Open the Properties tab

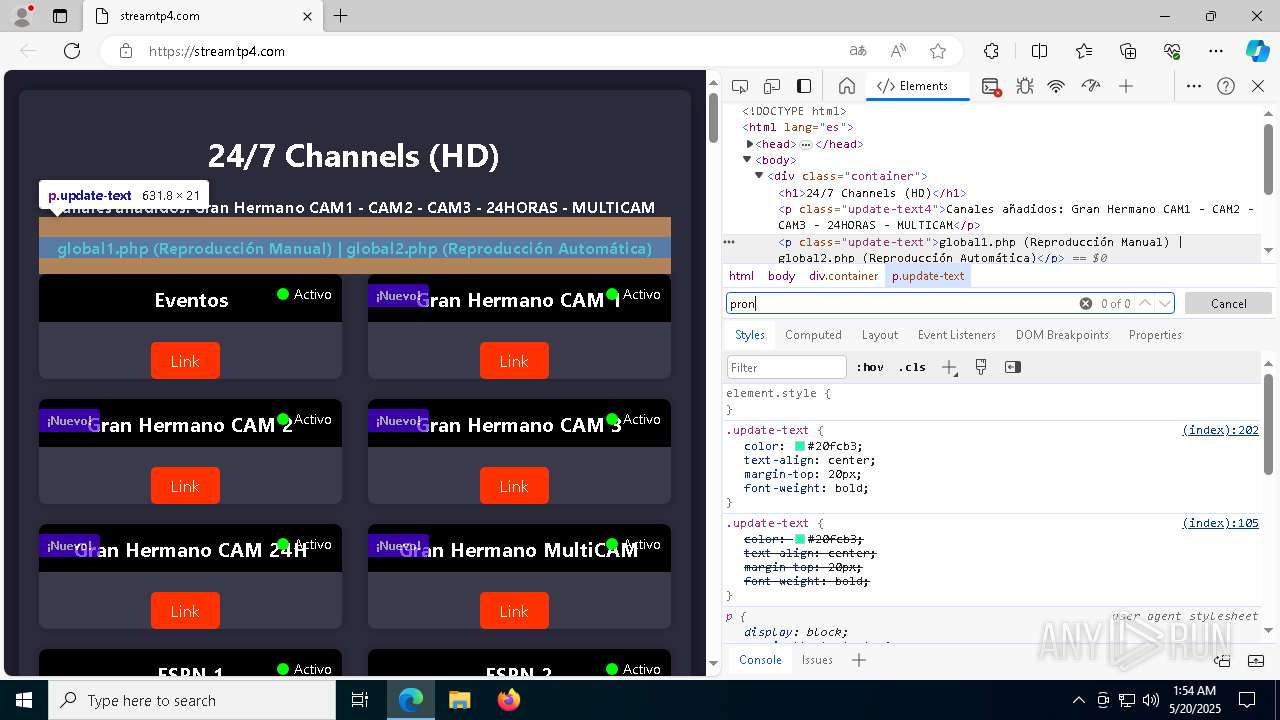(1155, 335)
